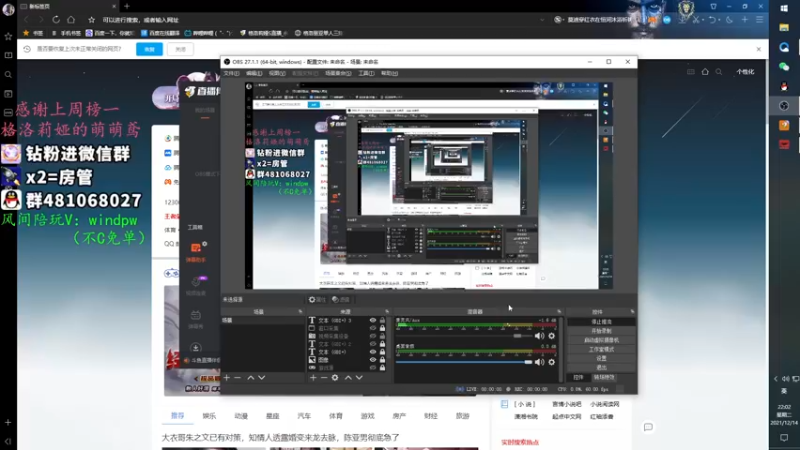
Task: Open OBS 文件(F) menu
Action: coord(231,73)
